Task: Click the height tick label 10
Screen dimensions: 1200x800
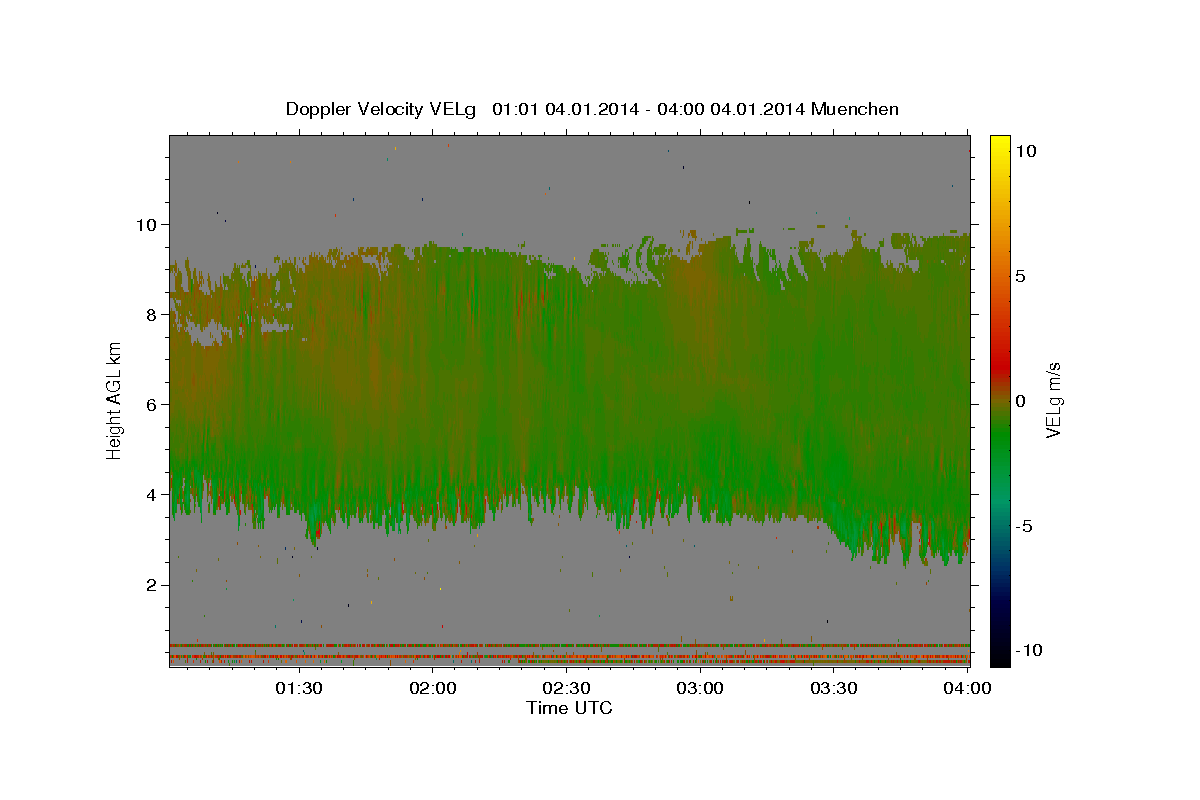Action: coord(148,224)
